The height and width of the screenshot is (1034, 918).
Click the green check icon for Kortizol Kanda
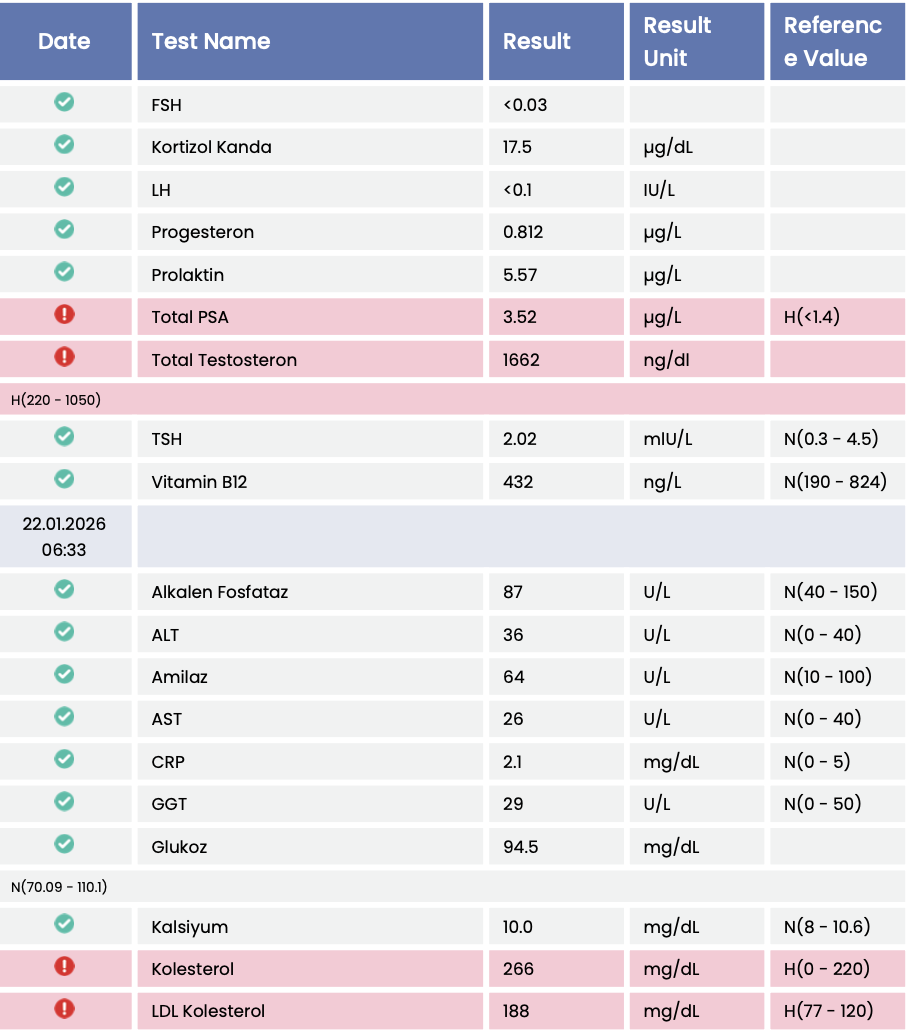coord(64,145)
